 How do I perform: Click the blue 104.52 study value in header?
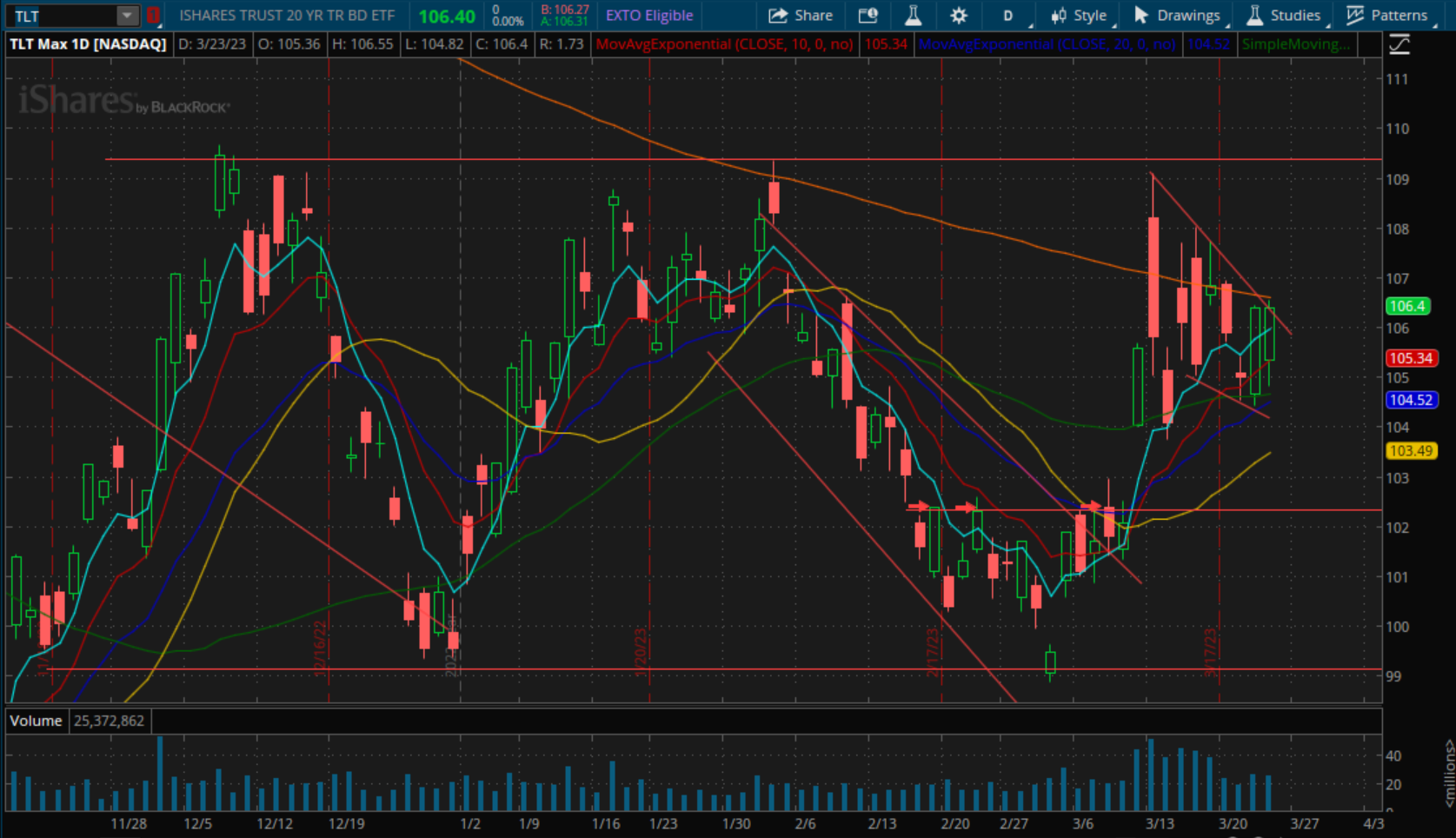click(1208, 43)
